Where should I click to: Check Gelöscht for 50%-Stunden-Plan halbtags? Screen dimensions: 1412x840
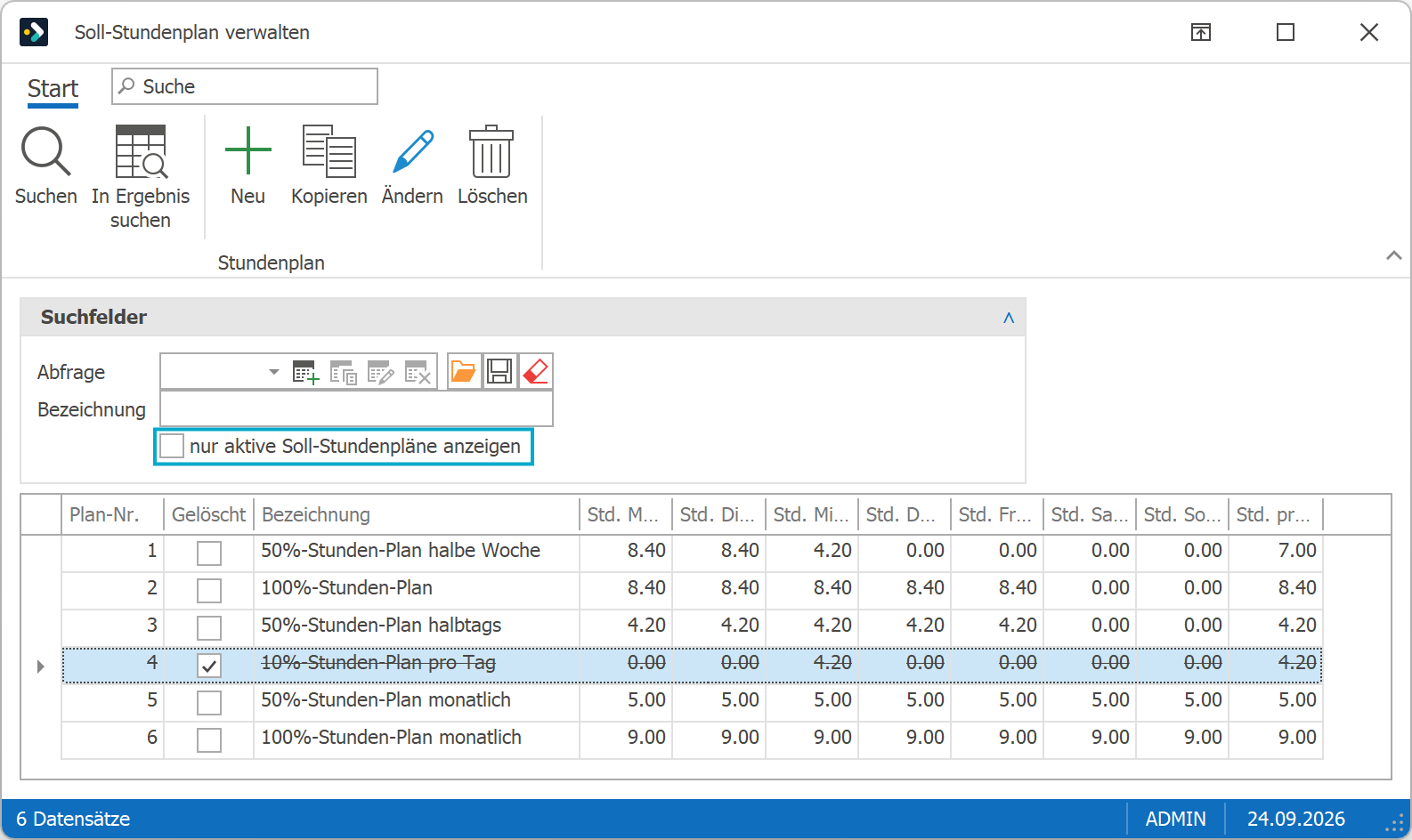209,628
